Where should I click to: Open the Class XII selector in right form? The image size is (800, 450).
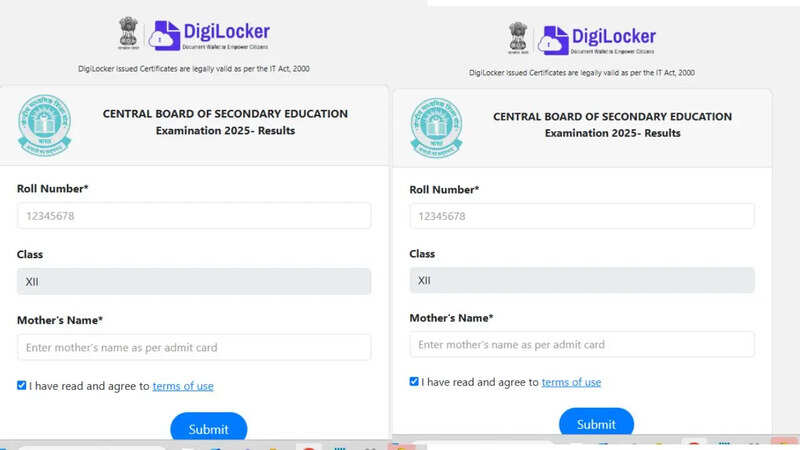pos(582,280)
